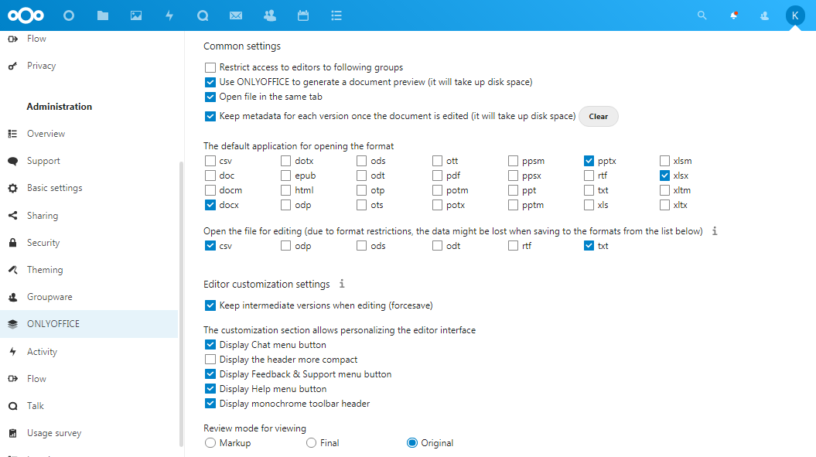816x457 pixels.
Task: Uncheck Open file in the same tab
Action: 210,97
